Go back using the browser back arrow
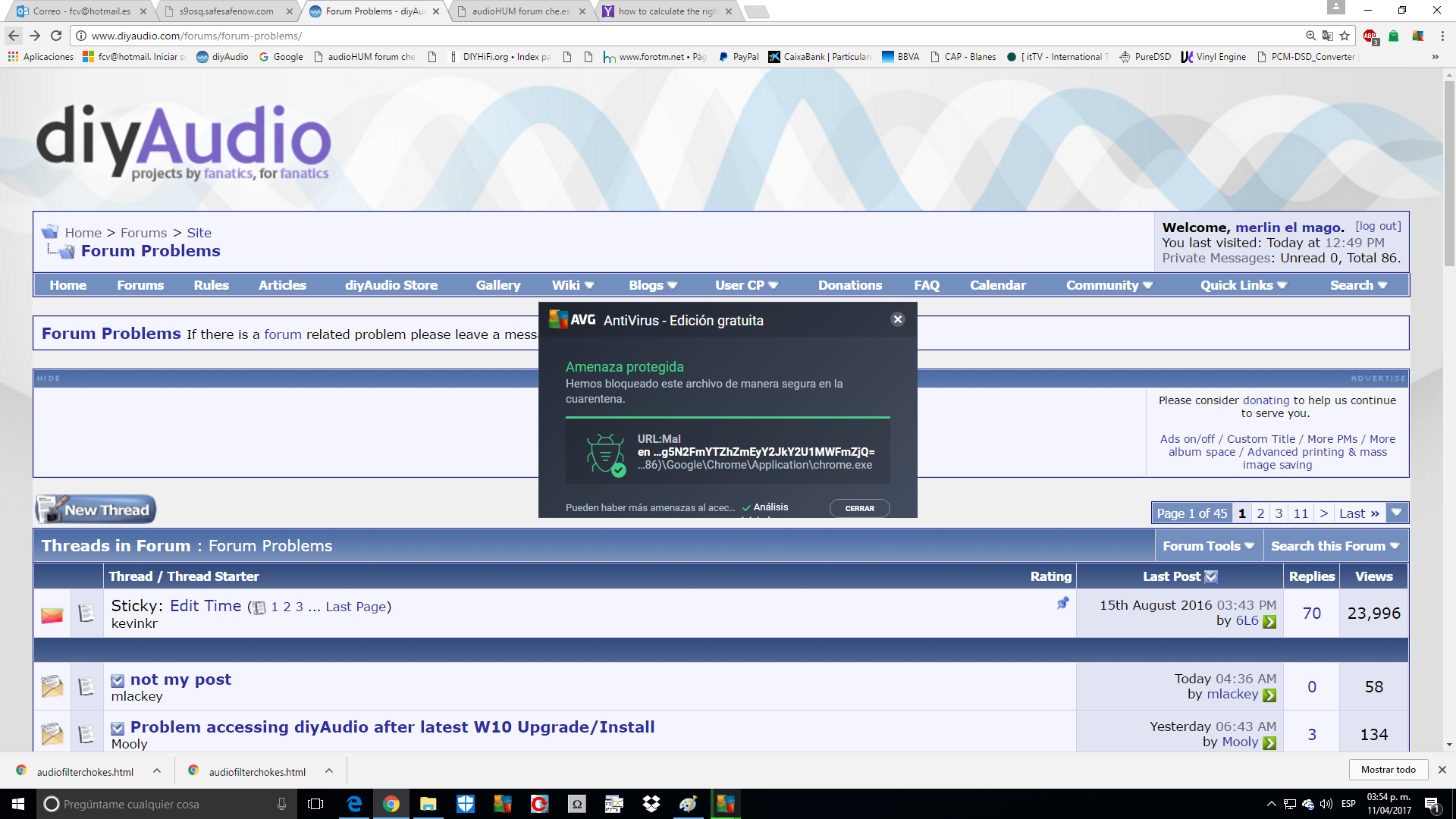This screenshot has width=1456, height=819. click(x=14, y=36)
